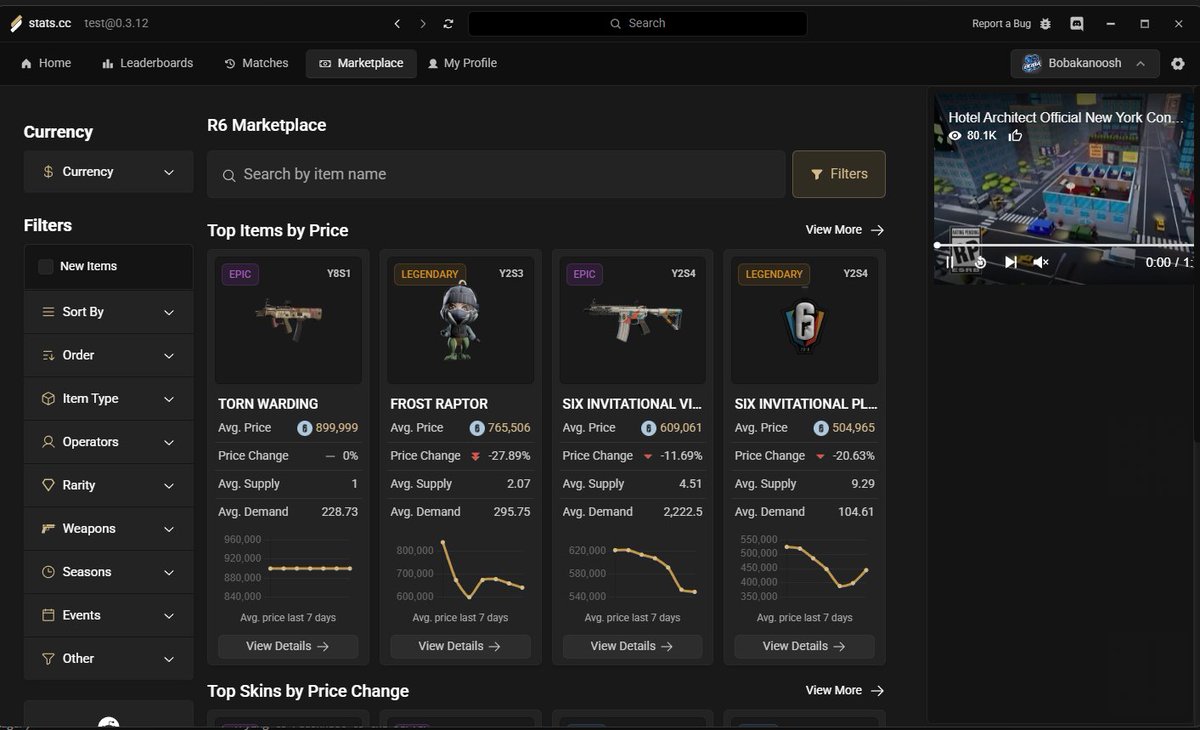Click the Operators person icon
Viewport: 1200px width, 730px height.
pyautogui.click(x=48, y=442)
